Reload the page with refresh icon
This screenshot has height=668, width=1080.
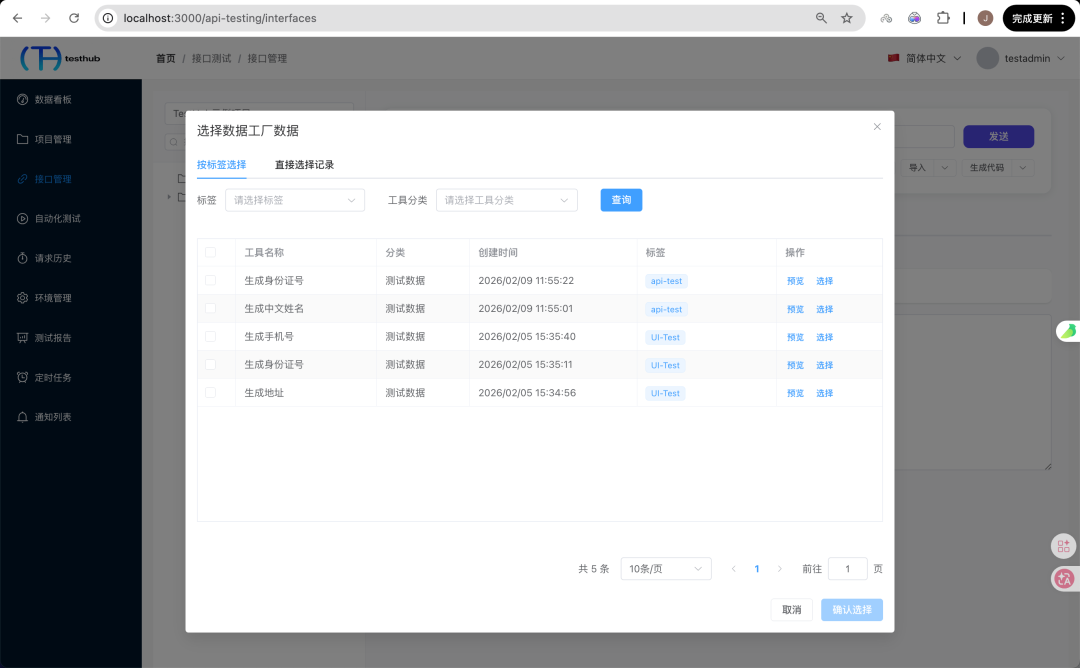[74, 18]
